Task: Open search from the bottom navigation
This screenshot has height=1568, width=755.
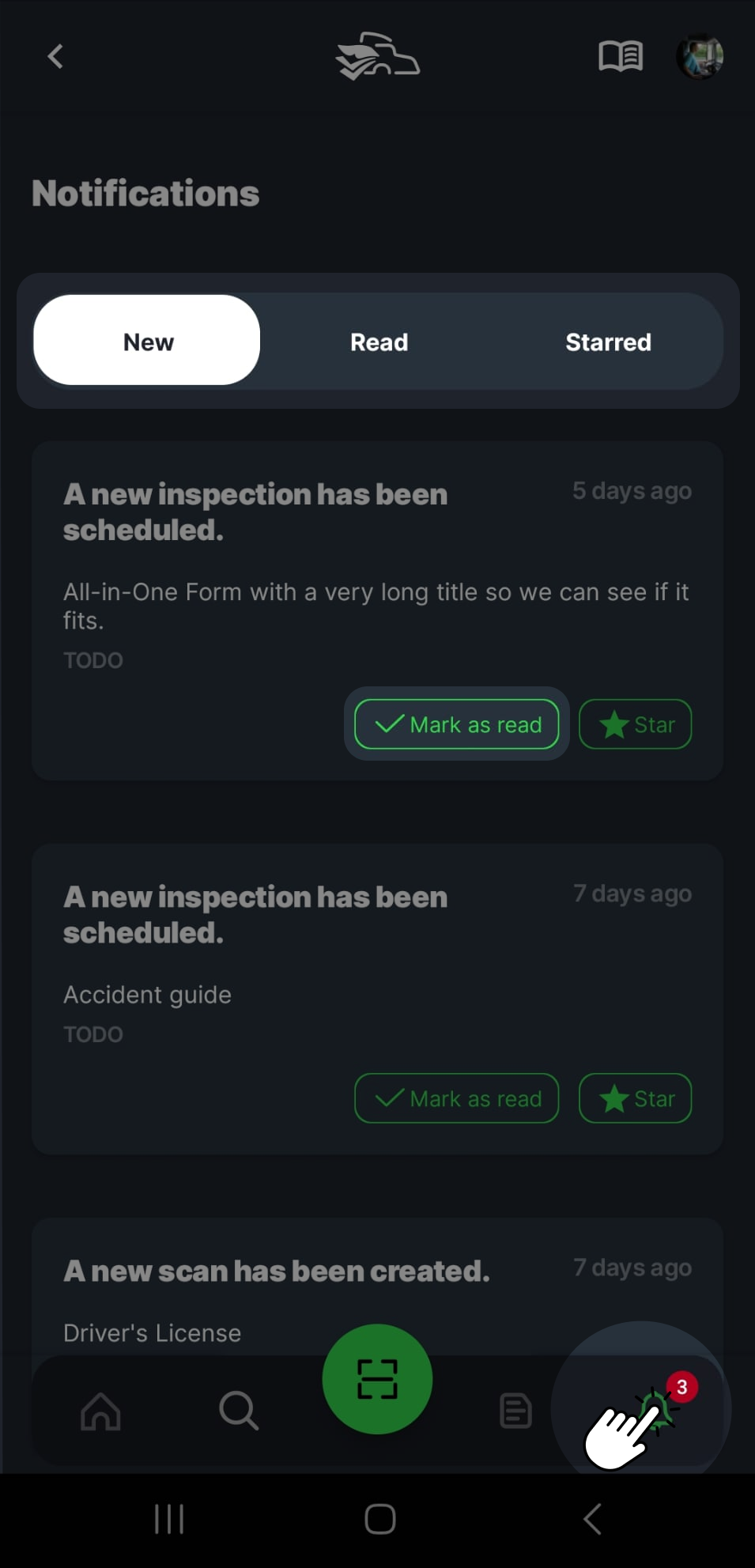Action: pyautogui.click(x=238, y=1411)
